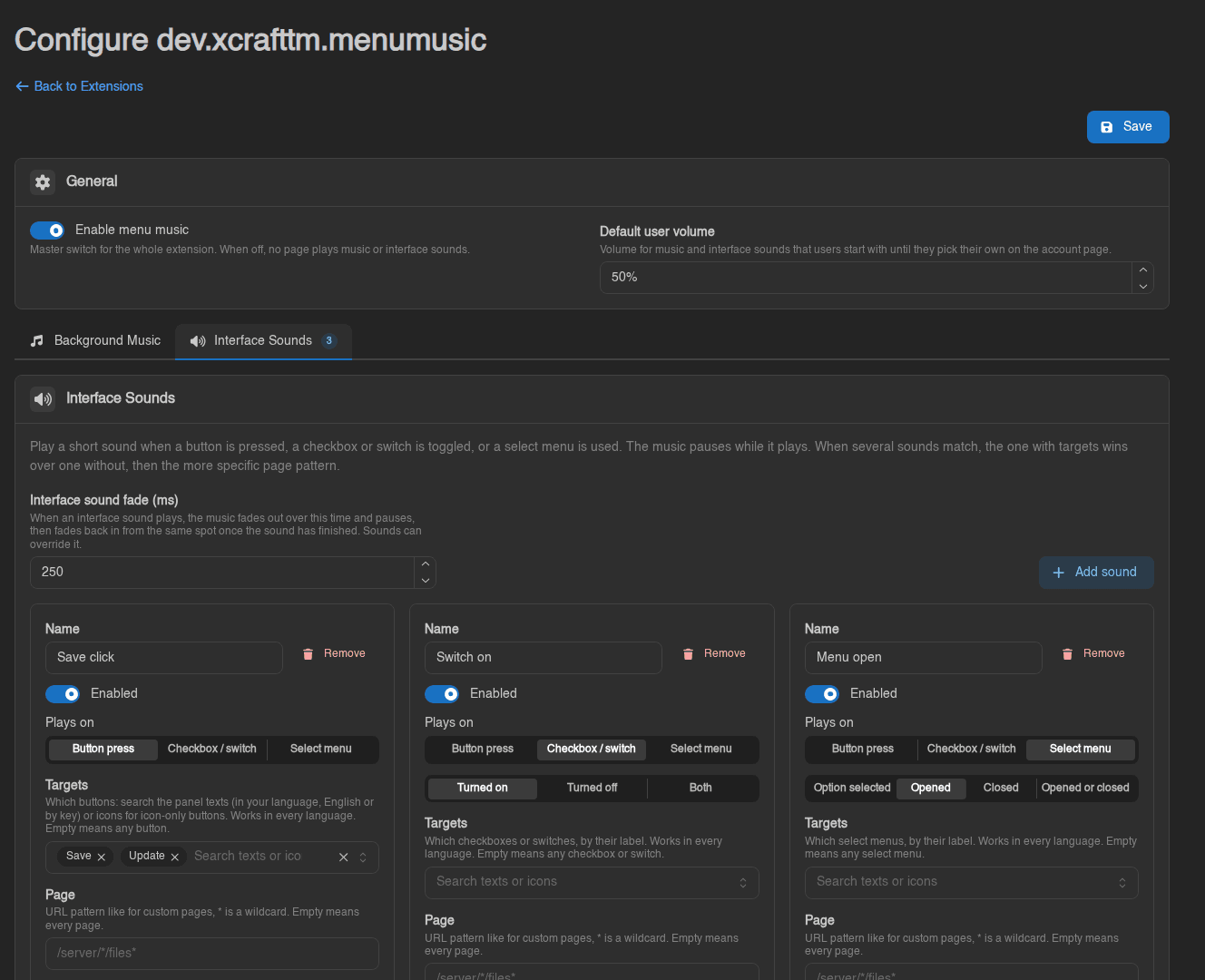Click the Page pattern field in Save click card
The image size is (1205, 980).
pos(212,954)
